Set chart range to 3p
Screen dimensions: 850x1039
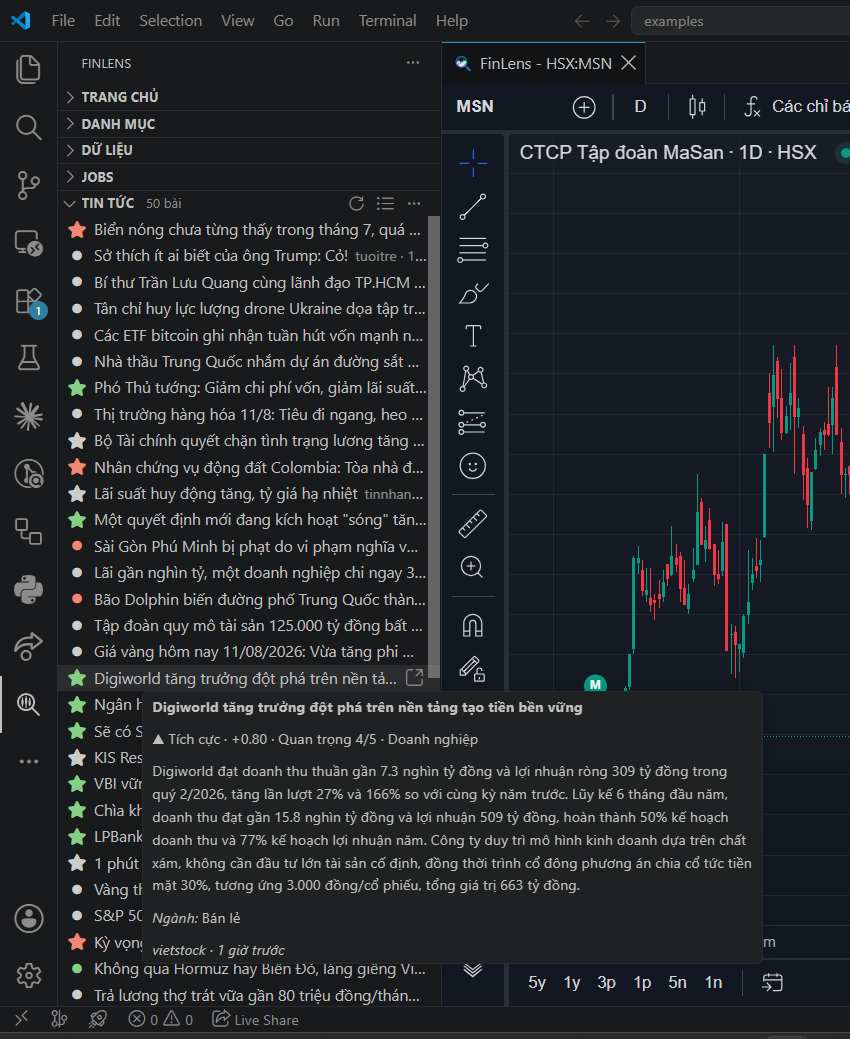(x=607, y=983)
